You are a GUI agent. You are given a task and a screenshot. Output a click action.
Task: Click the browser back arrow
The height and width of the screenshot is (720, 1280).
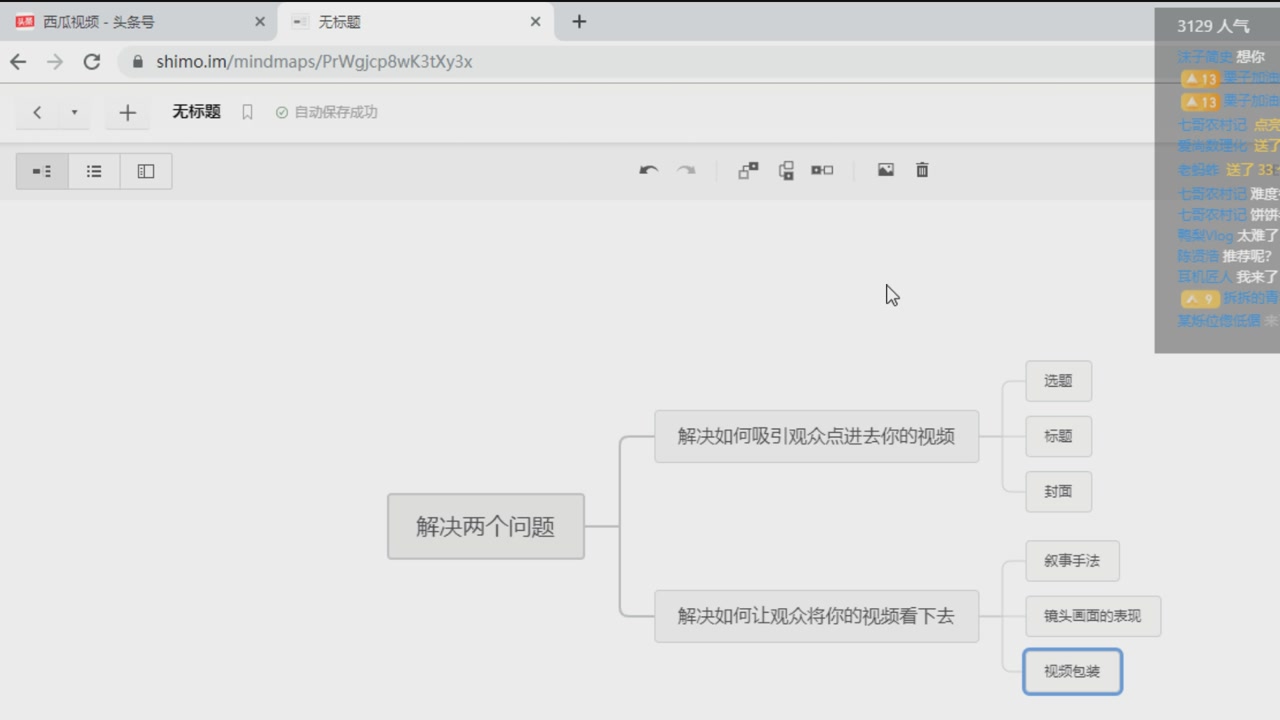[x=18, y=61]
